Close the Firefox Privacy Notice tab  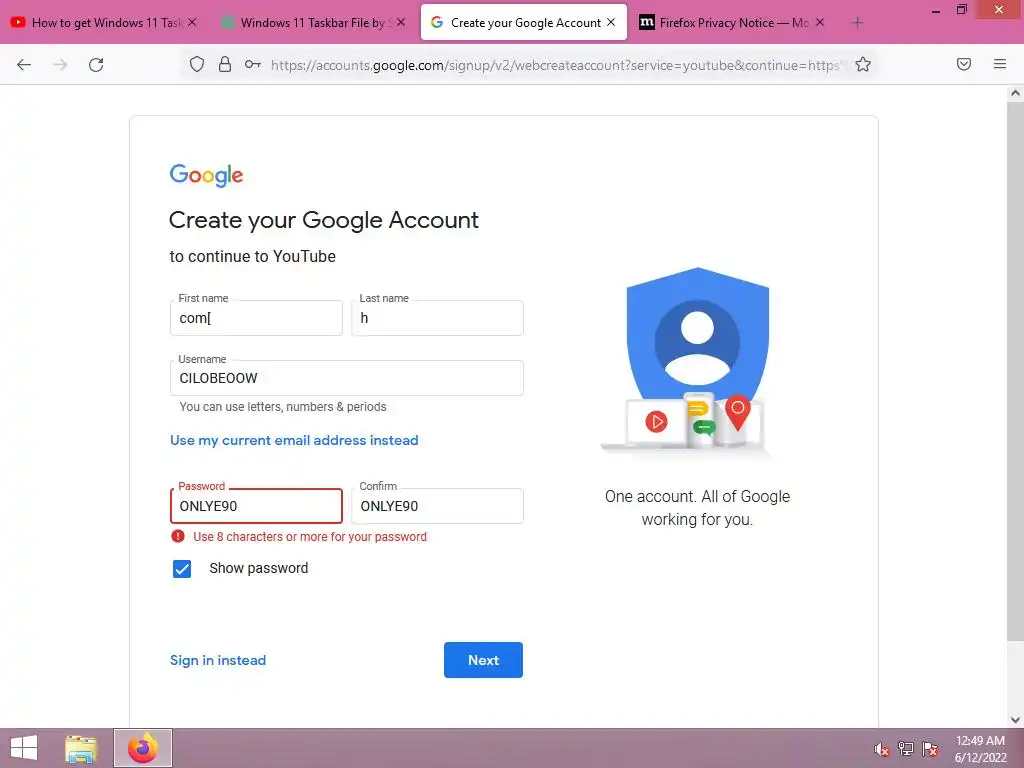click(x=820, y=22)
